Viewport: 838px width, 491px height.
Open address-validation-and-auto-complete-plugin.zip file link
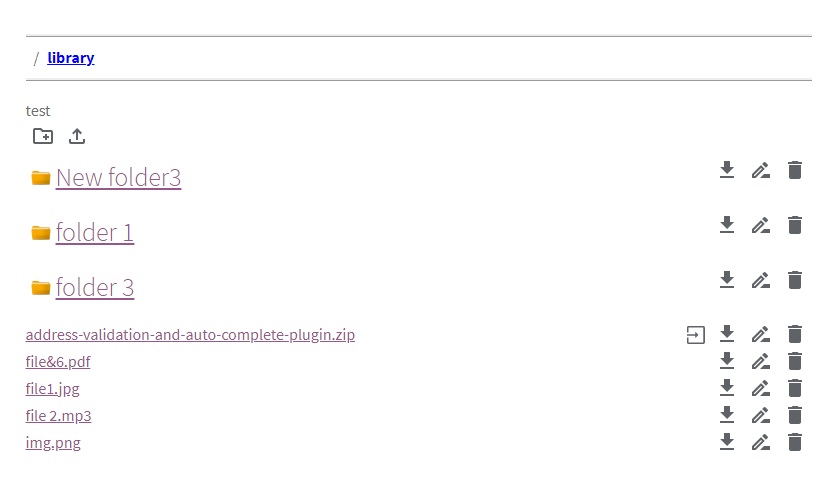click(190, 335)
